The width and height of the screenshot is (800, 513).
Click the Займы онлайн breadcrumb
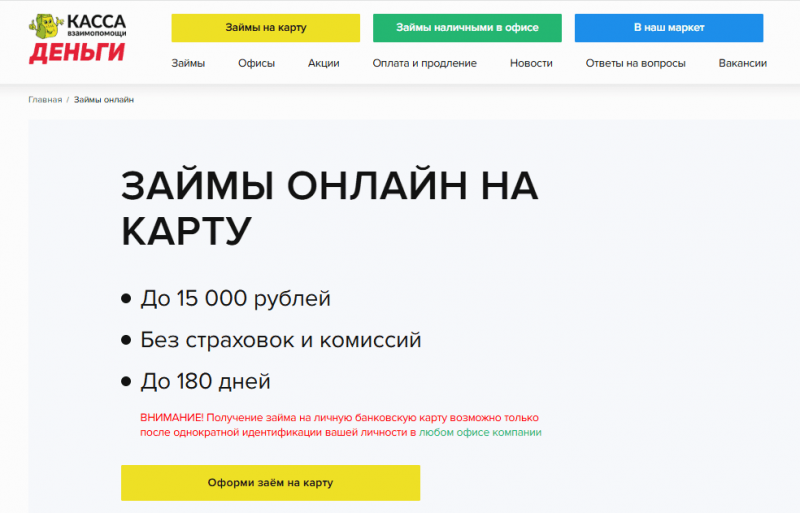point(104,100)
